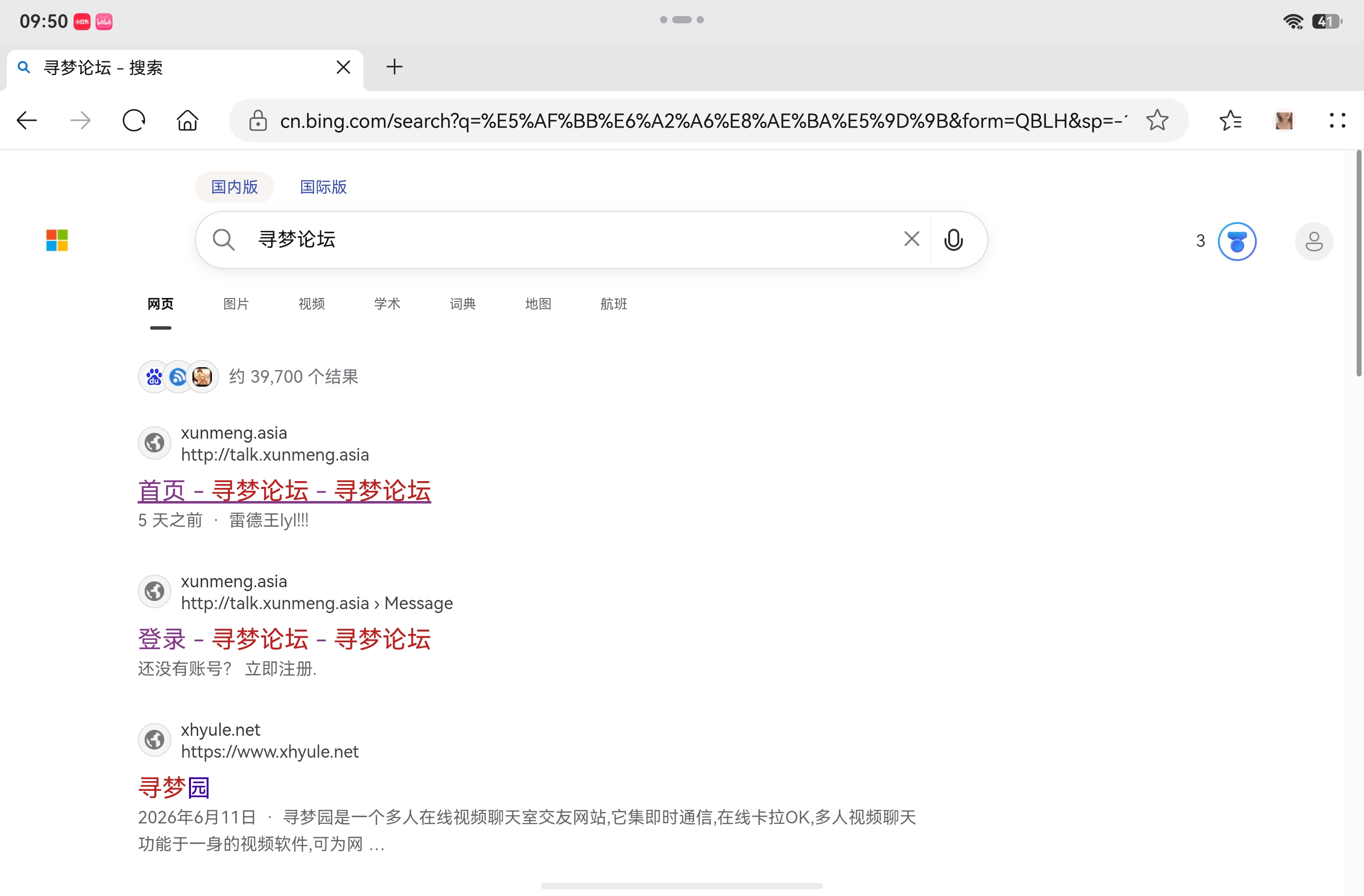Click the Baidu paw icon near results count

[154, 377]
